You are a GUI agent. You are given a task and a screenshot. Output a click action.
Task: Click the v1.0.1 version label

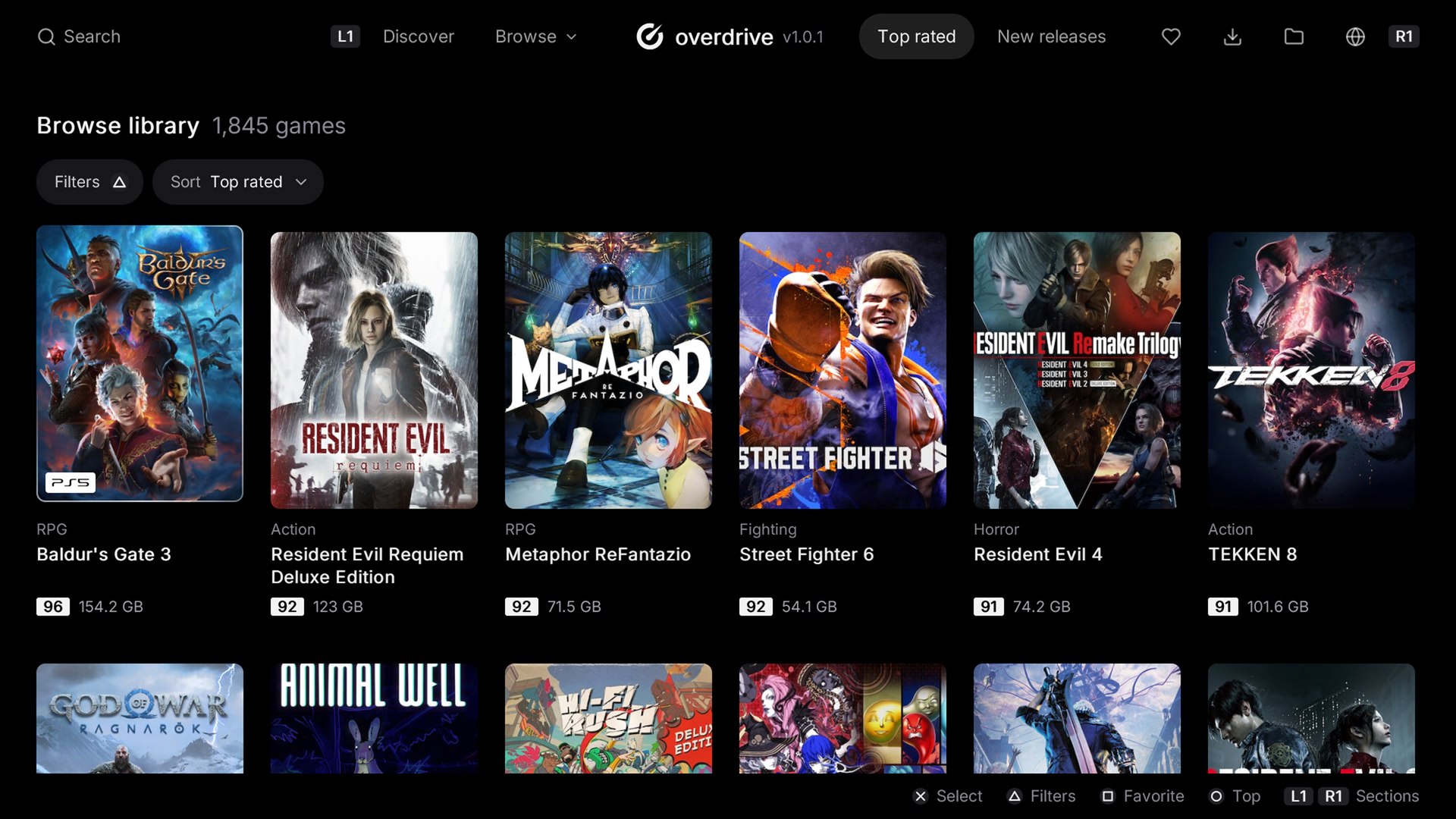[803, 36]
